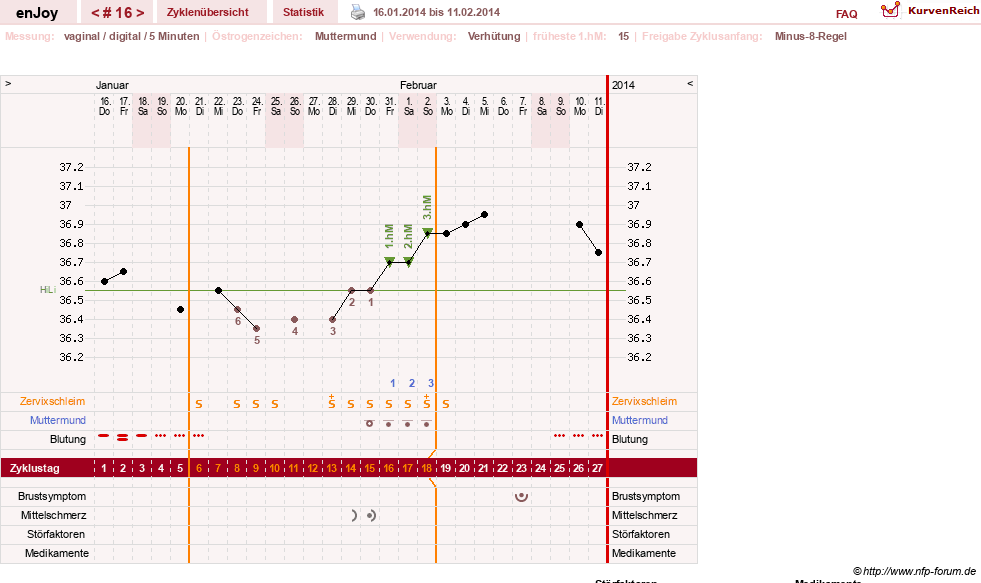981x583 pixels.
Task: Click the right Muttermund row label
Action: (639, 420)
